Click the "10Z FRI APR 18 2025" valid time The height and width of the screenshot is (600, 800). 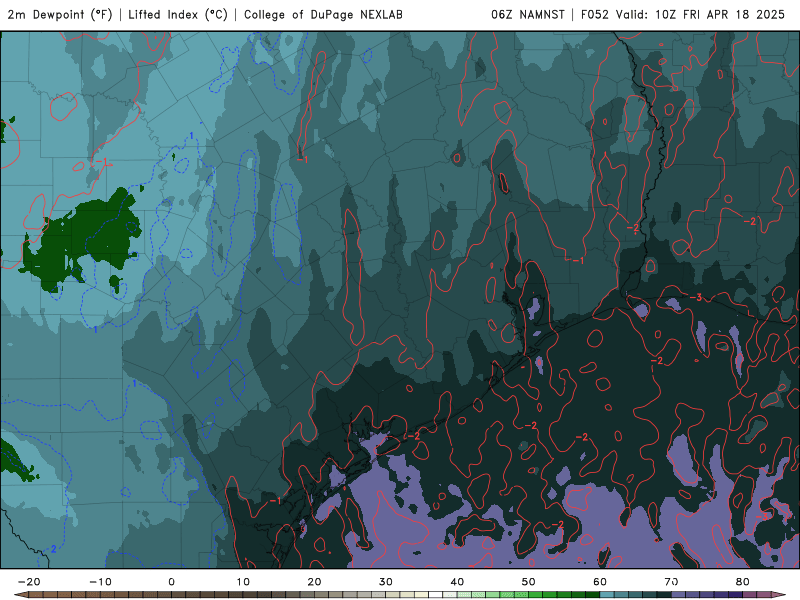720,15
